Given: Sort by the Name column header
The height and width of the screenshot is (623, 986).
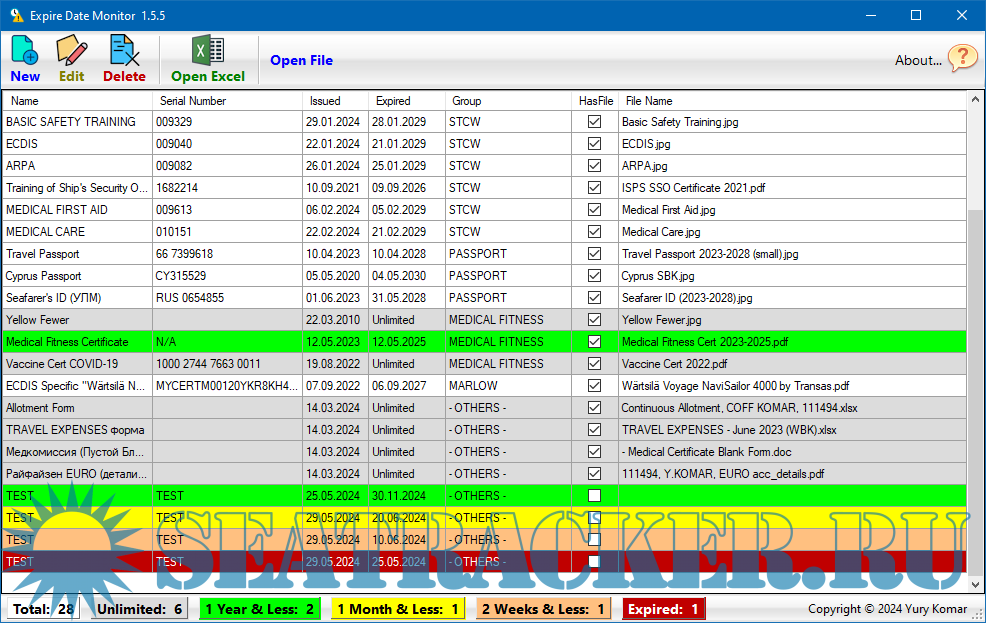Looking at the screenshot, I should tap(25, 101).
